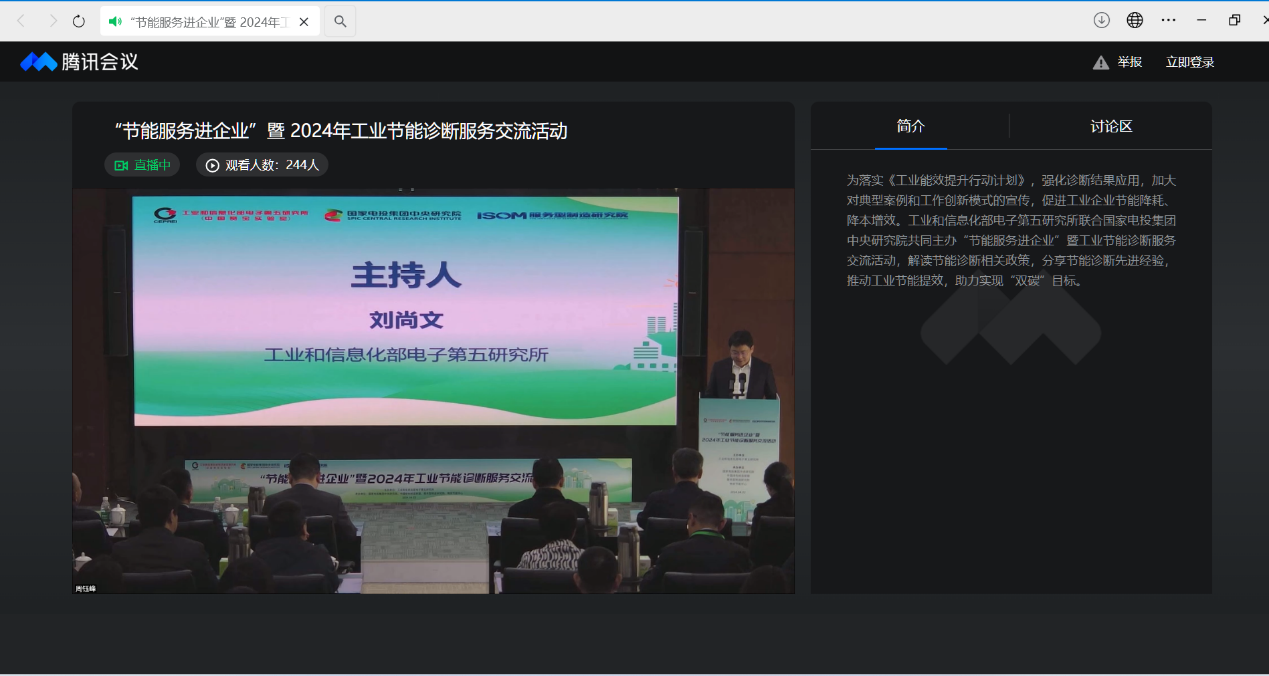This screenshot has width=1269, height=676.
Task: Click the globe language icon
Action: [x=1135, y=20]
